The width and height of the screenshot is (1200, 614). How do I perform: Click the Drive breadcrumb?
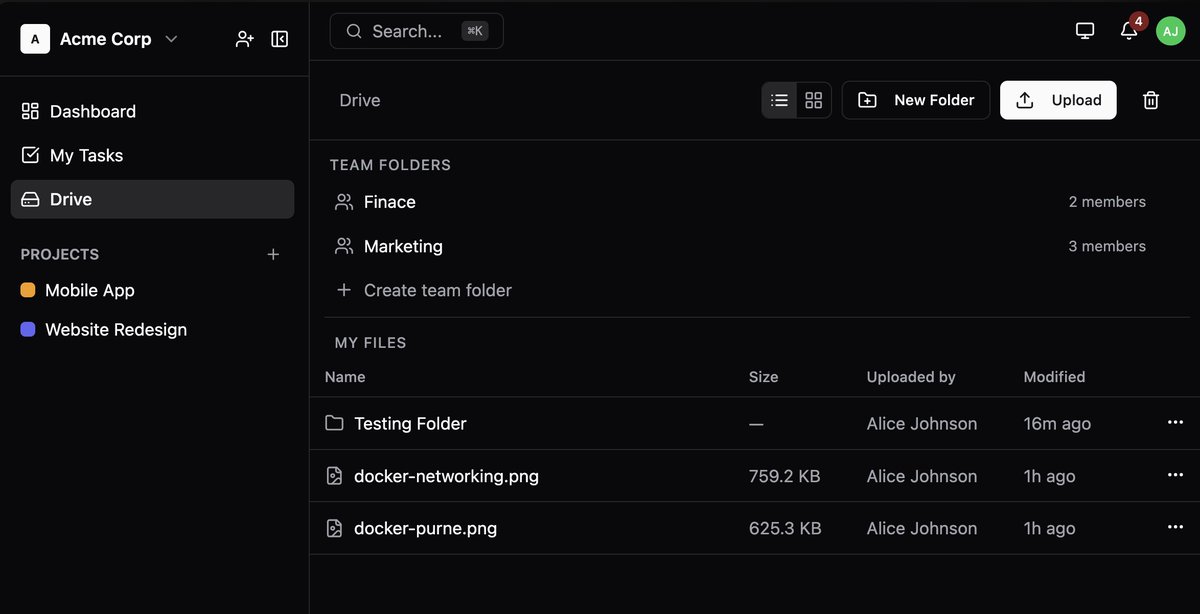tap(360, 100)
